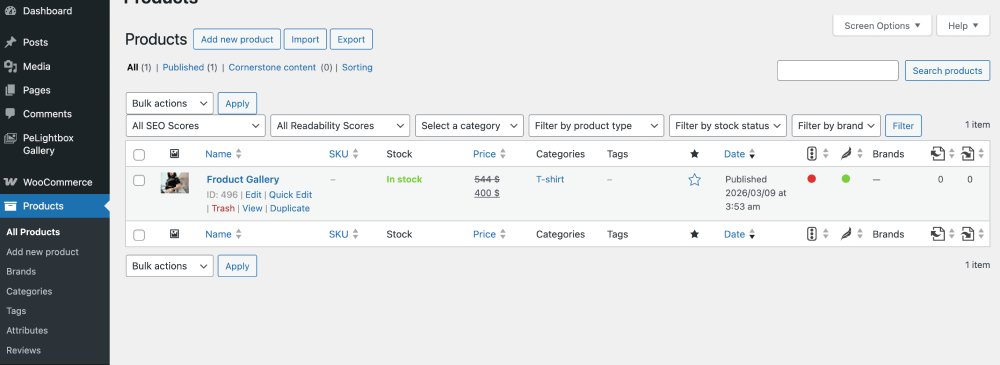
Task: Click Duplicate under Product Gallery
Action: click(290, 208)
